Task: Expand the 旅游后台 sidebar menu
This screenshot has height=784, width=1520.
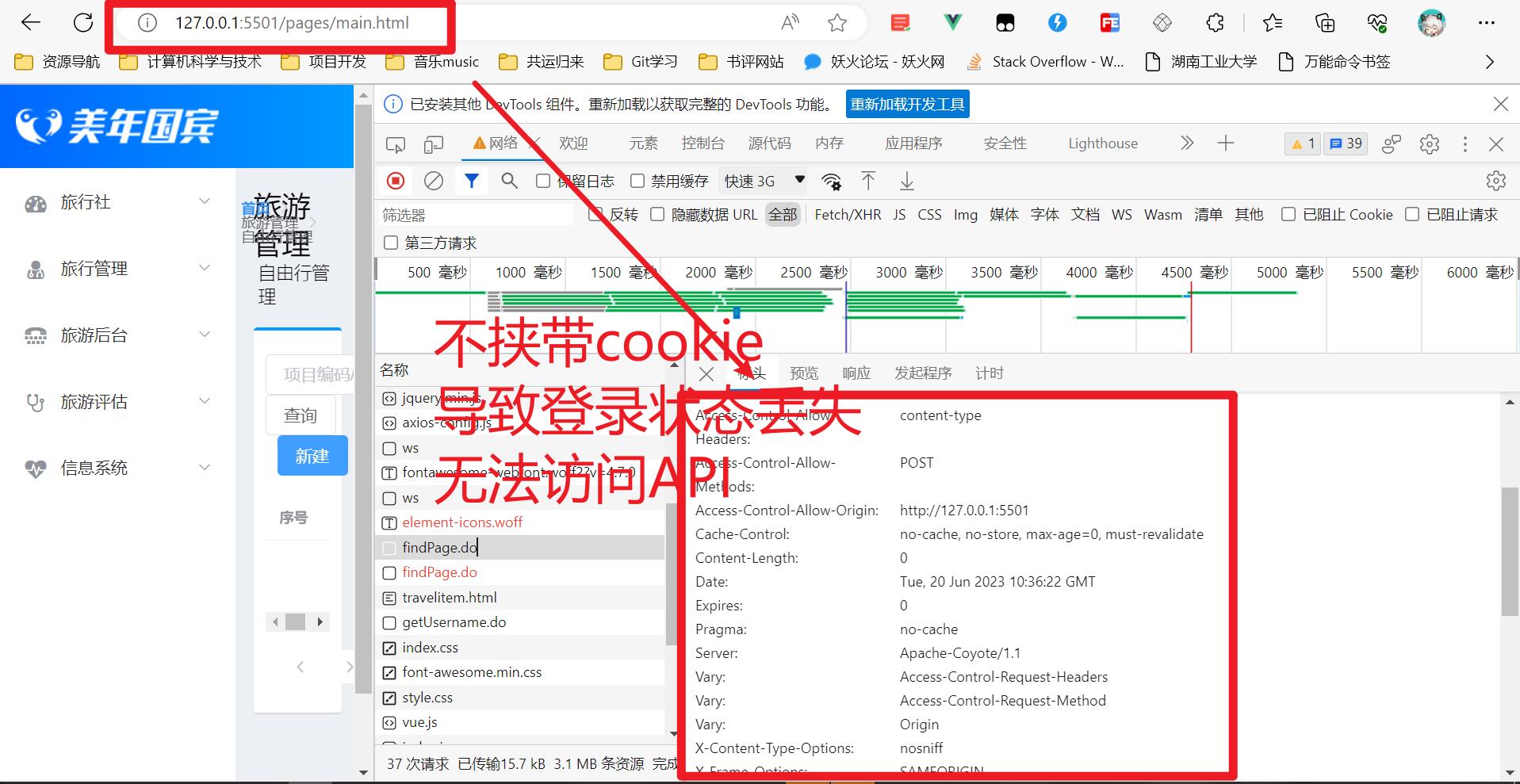Action: click(x=118, y=336)
